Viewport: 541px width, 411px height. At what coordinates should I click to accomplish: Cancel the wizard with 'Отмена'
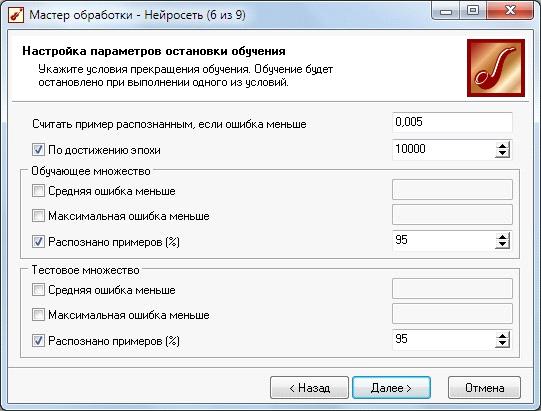tap(484, 388)
